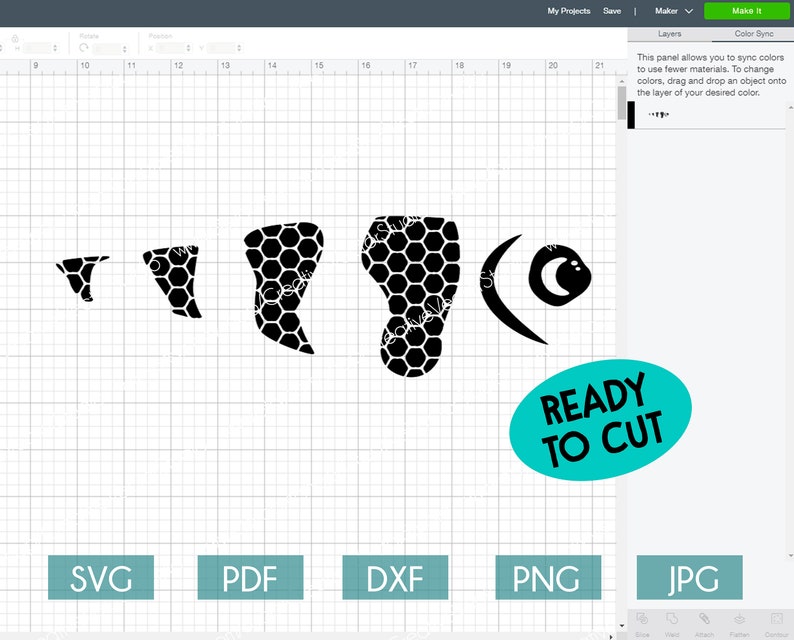Click the right panel scroll-down arrow

coord(791,555)
